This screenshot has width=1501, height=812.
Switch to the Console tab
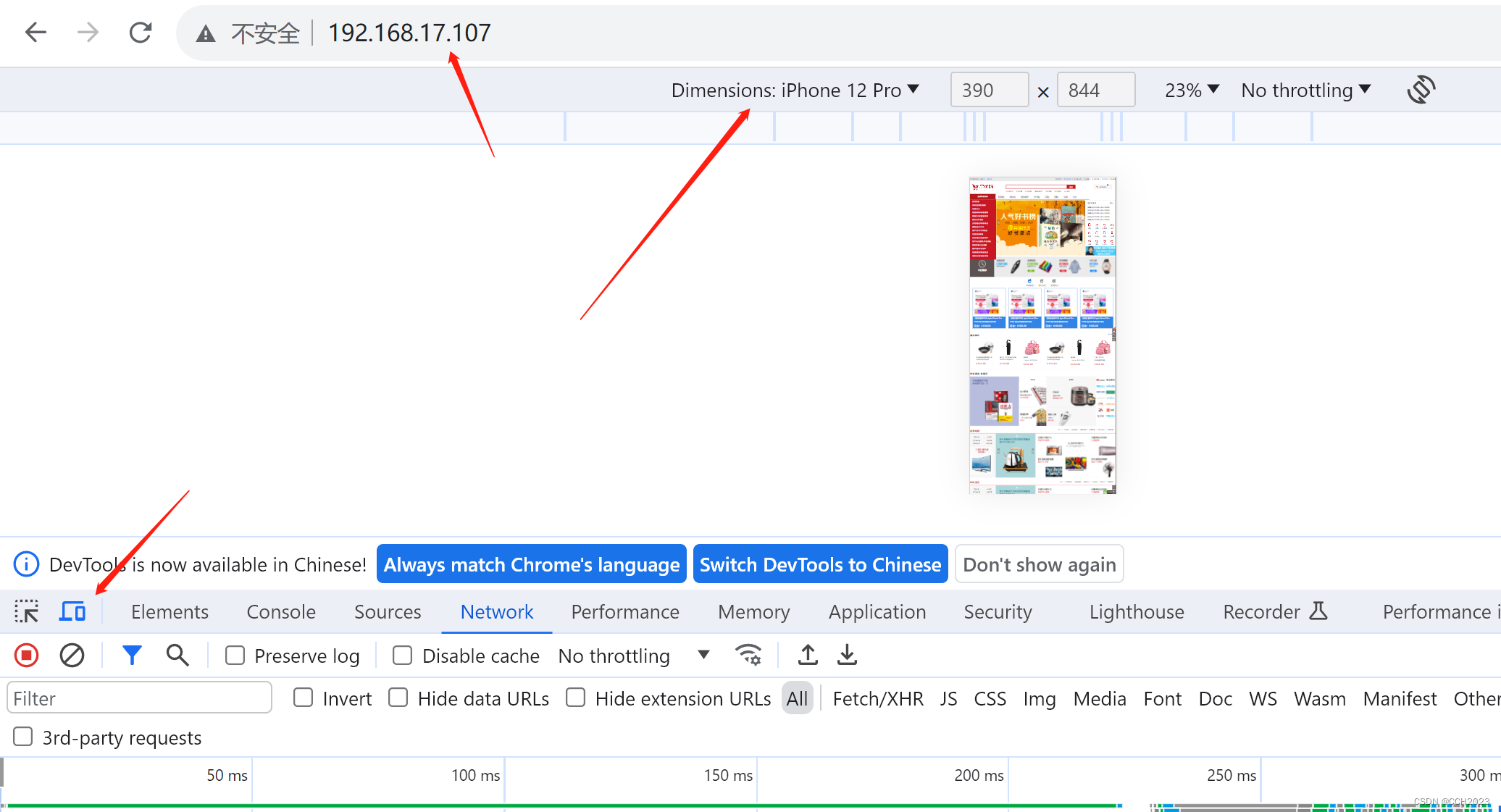point(281,612)
